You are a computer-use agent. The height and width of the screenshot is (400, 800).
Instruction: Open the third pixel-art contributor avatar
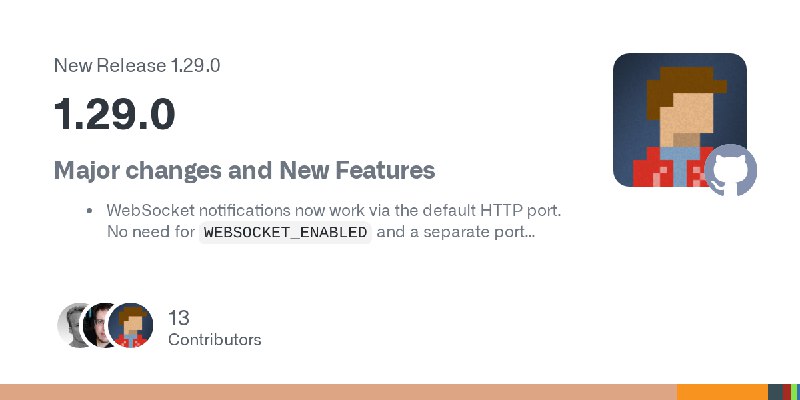point(131,325)
